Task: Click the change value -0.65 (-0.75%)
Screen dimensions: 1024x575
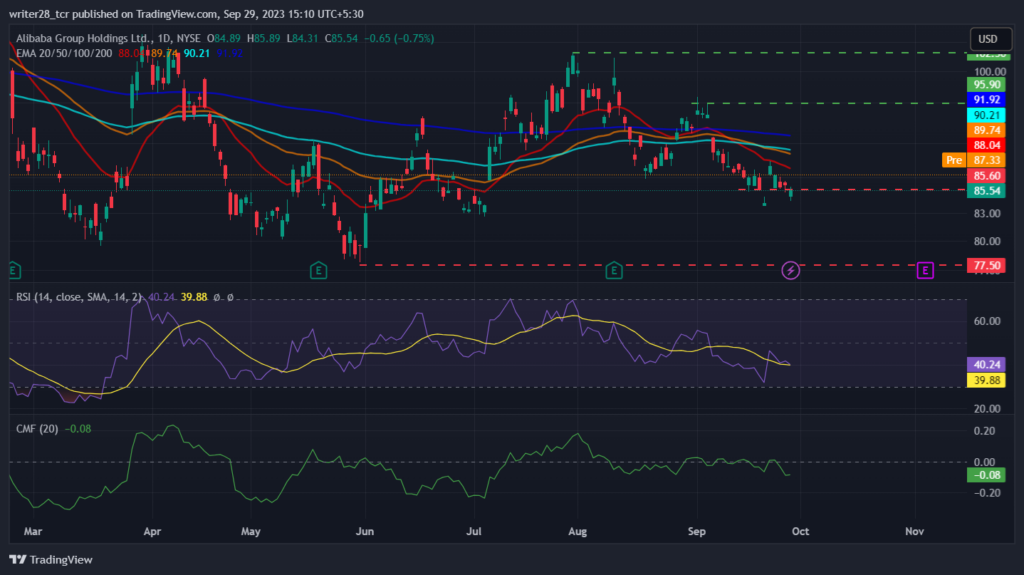Action: pos(398,39)
